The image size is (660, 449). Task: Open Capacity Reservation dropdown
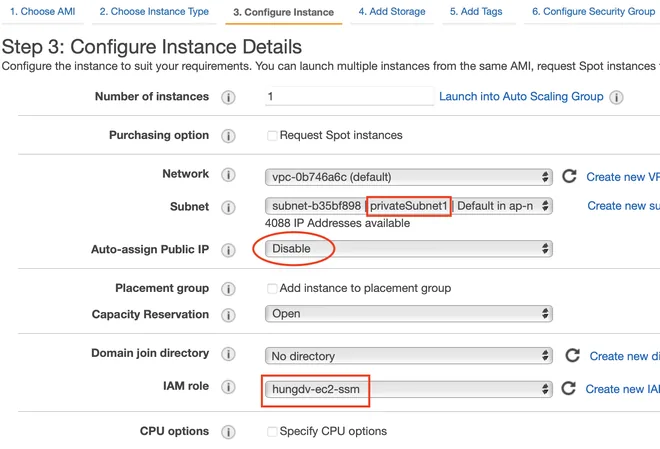tap(409, 314)
